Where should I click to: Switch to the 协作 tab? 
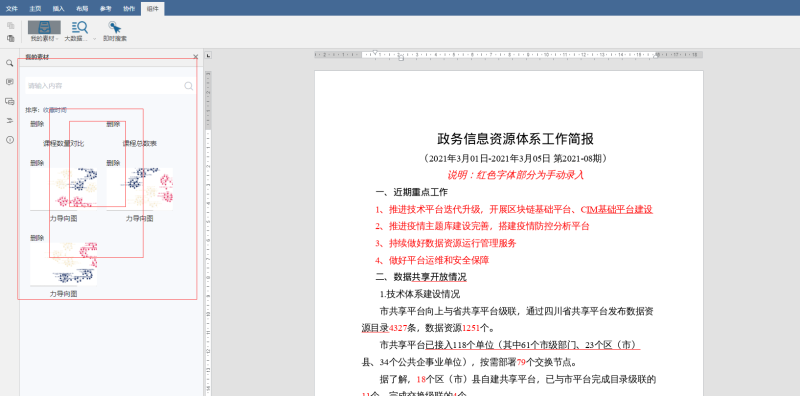click(129, 9)
